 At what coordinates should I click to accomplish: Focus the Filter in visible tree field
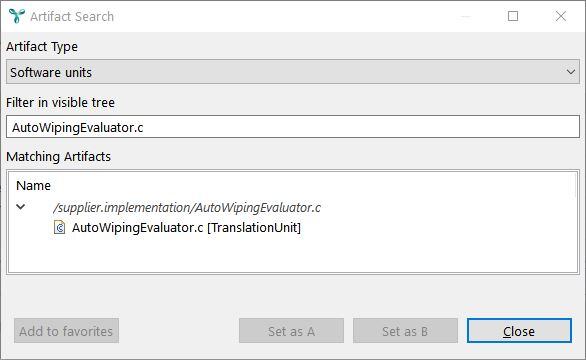coord(293,127)
